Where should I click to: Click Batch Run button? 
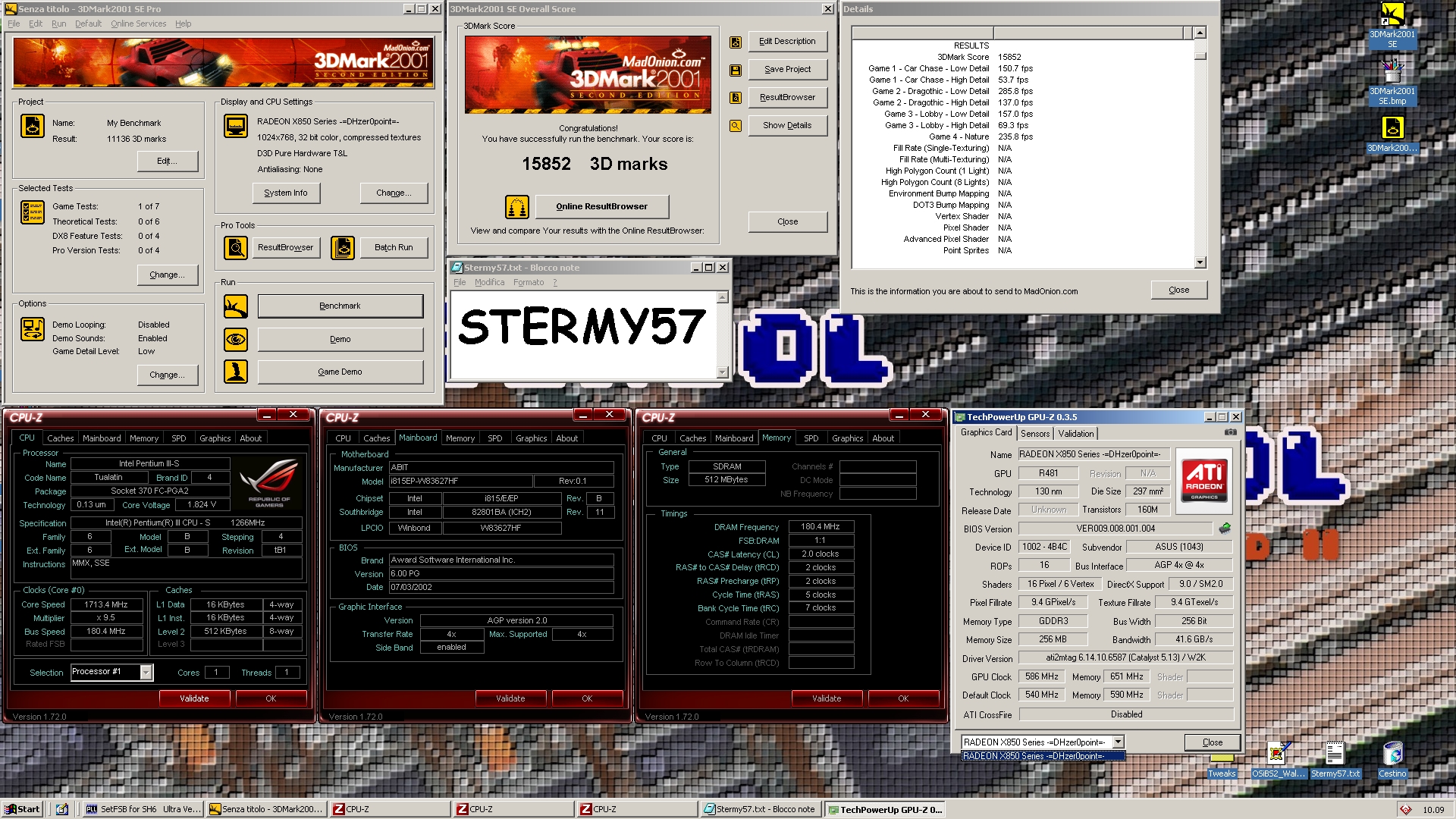(394, 248)
